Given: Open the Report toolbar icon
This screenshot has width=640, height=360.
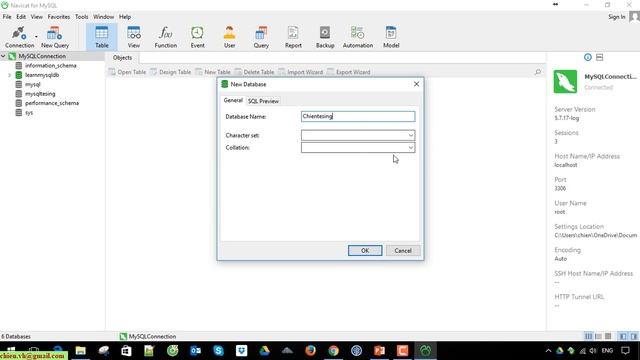Looking at the screenshot, I should pos(293,37).
